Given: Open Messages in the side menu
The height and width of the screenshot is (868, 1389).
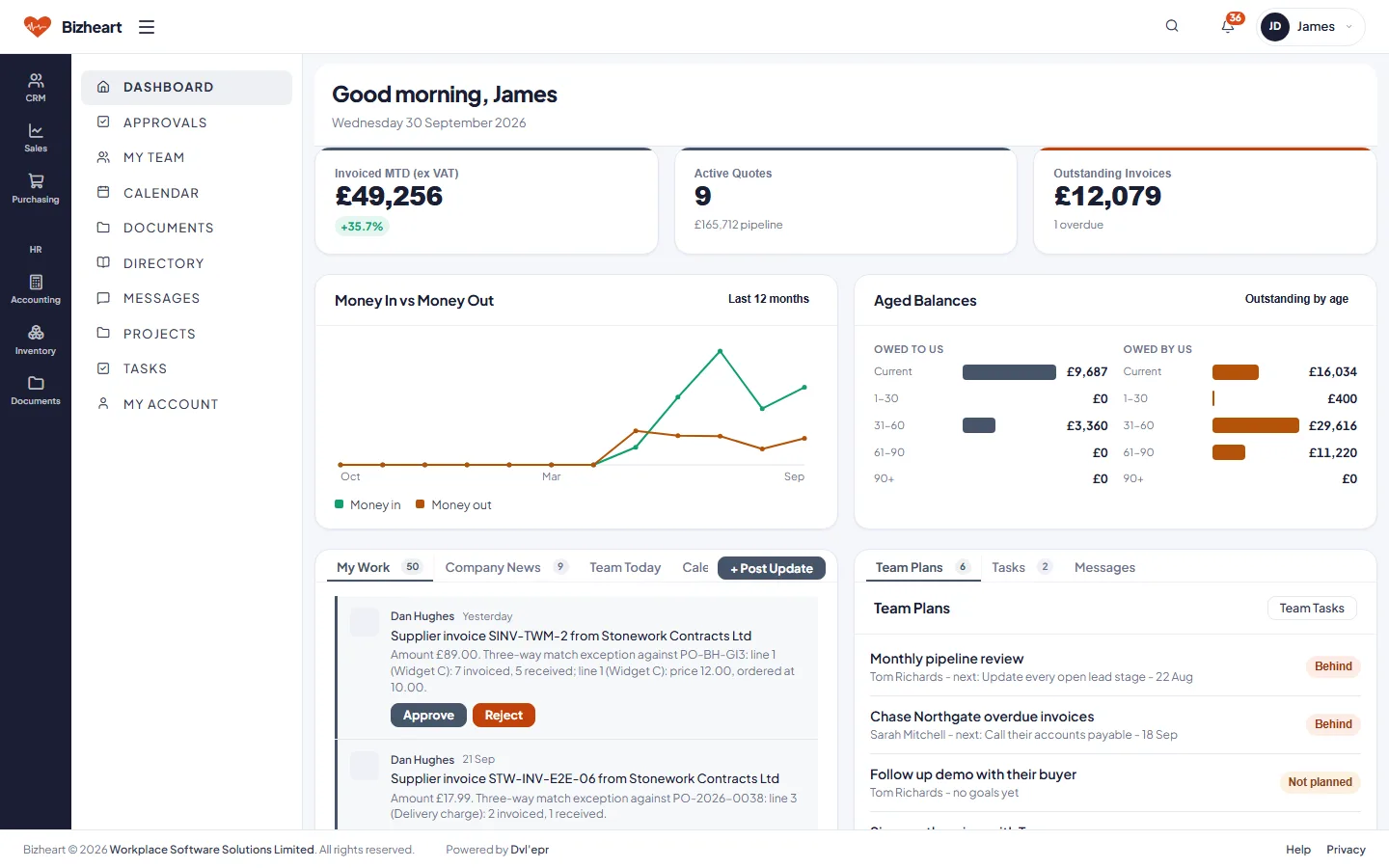Looking at the screenshot, I should pos(186,298).
